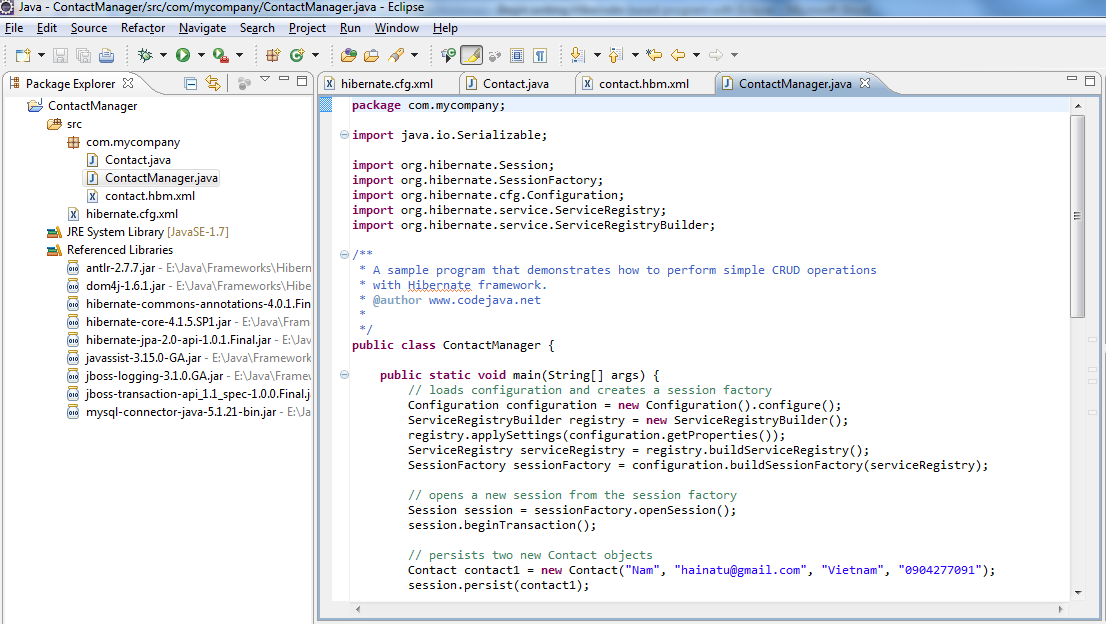Open the Project menu
This screenshot has width=1106, height=624.
point(307,28)
